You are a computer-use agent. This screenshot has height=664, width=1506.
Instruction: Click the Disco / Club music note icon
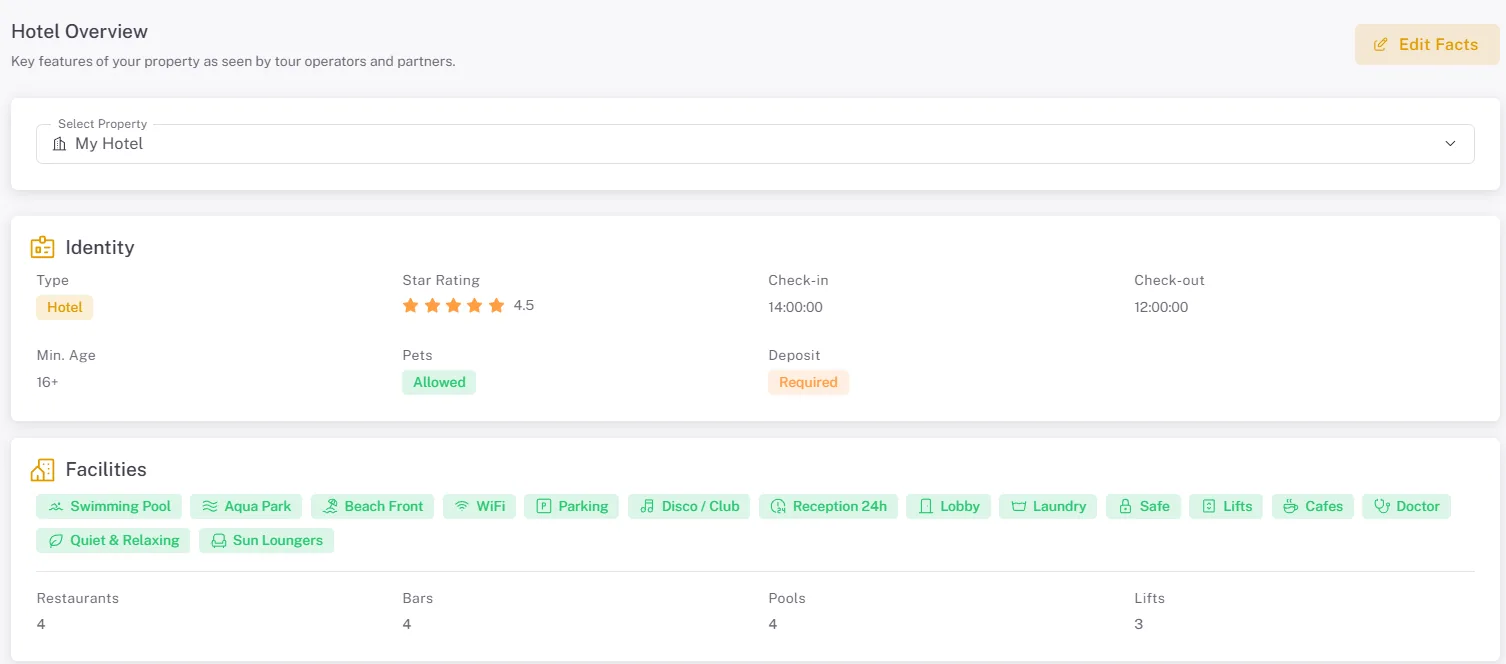[647, 507]
